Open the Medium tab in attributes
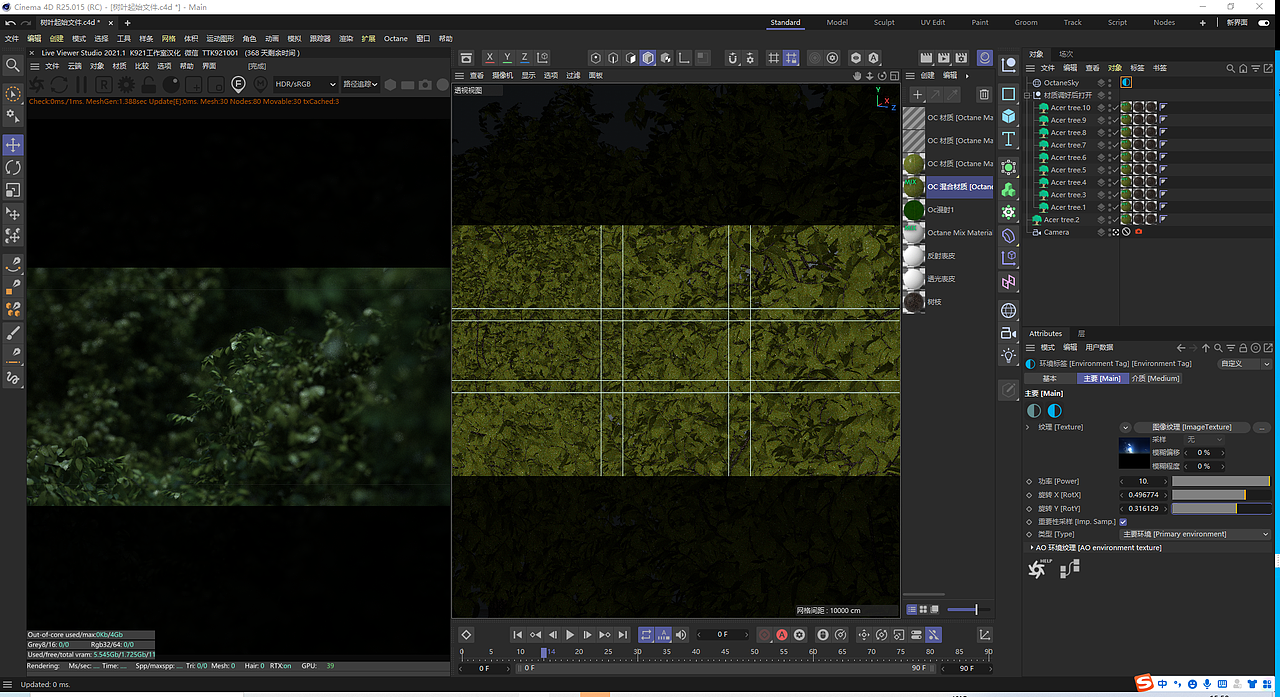1280x697 pixels. 1155,378
